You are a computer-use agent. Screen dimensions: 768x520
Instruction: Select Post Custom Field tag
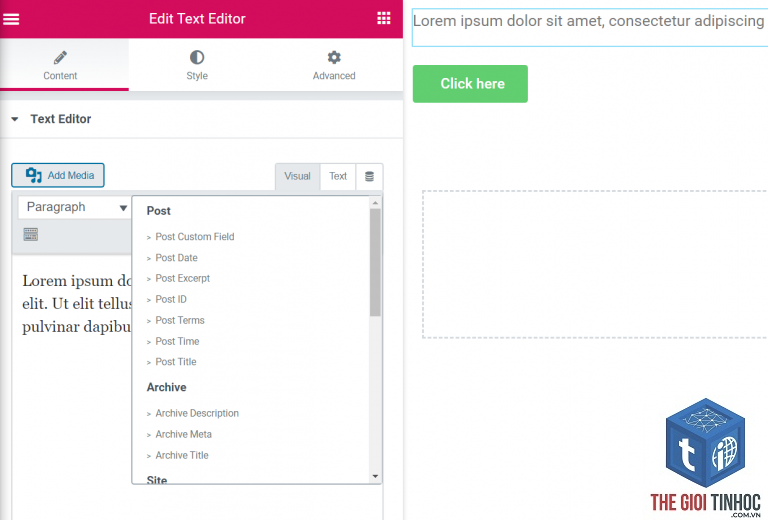click(x=195, y=237)
